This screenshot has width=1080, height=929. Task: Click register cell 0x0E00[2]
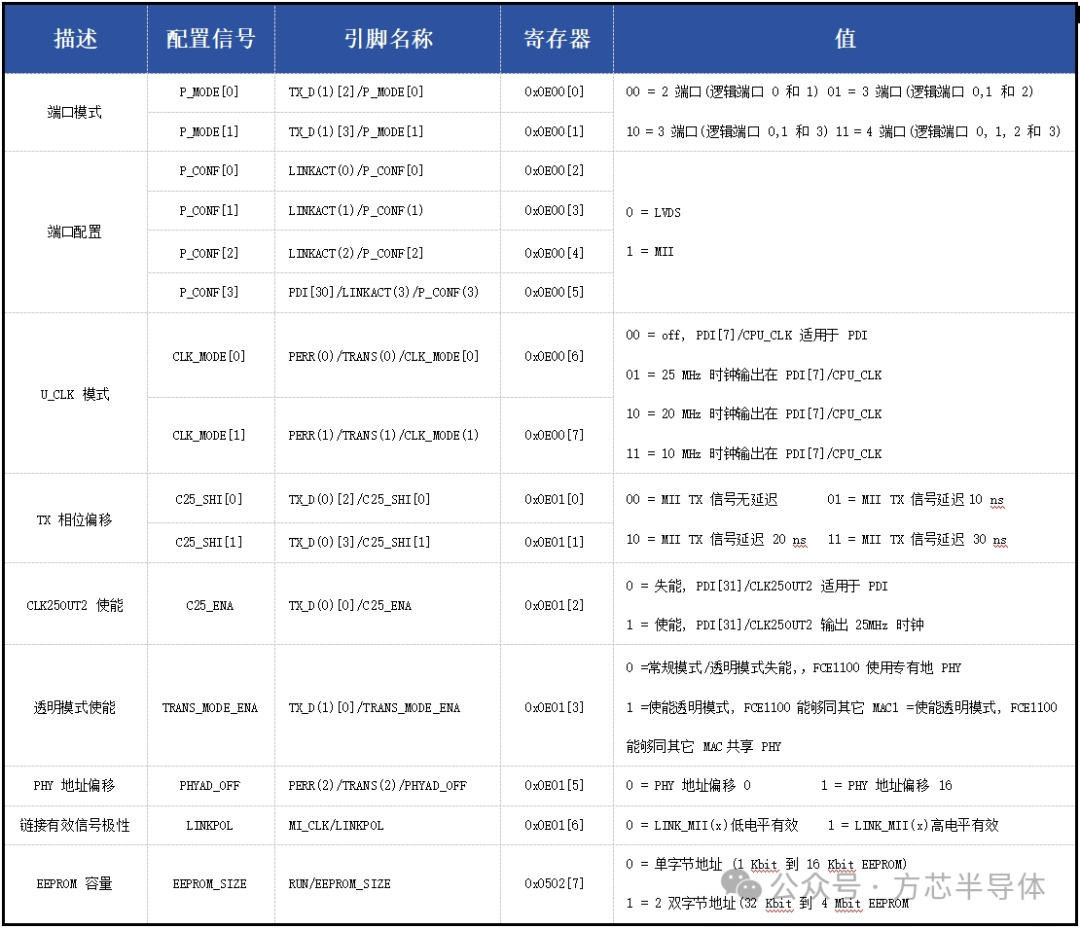click(x=557, y=171)
